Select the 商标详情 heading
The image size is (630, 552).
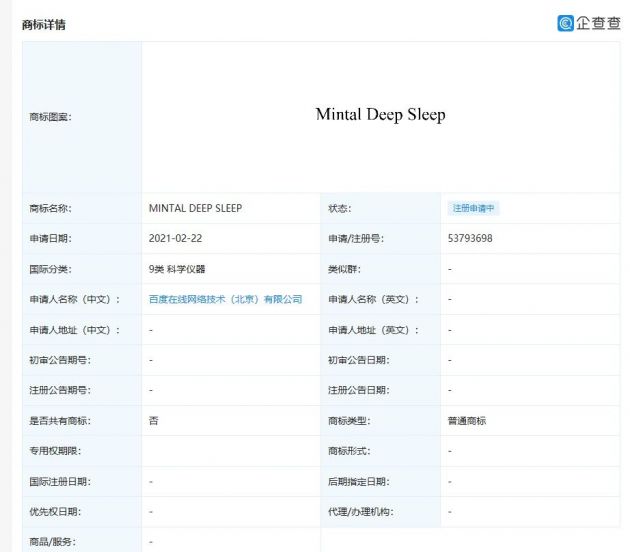click(44, 23)
